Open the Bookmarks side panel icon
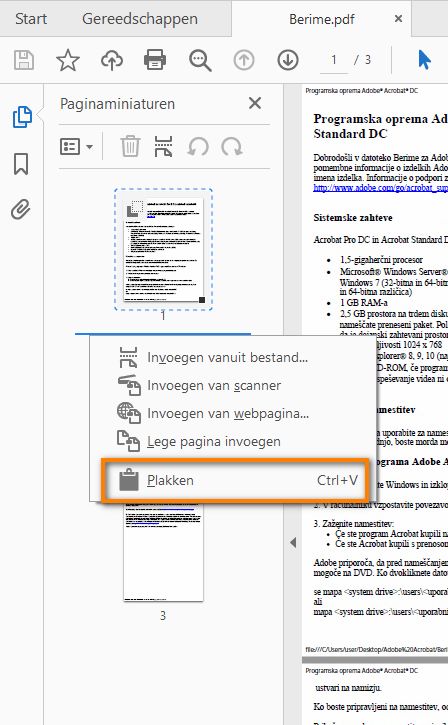Screen dimensions: 448x725 [x=21, y=164]
